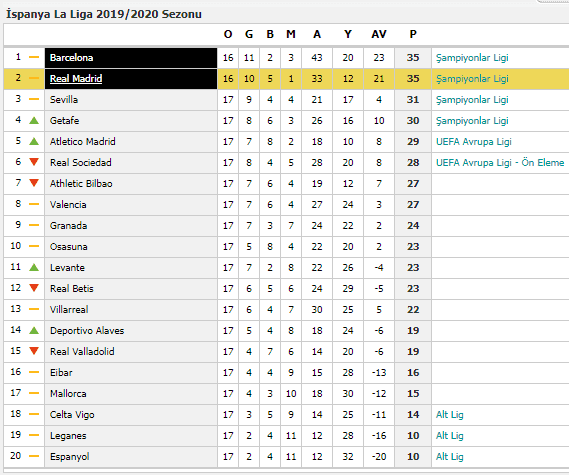This screenshot has width=569, height=475.
Task: Open the Barcelona team name
Action: (71, 58)
